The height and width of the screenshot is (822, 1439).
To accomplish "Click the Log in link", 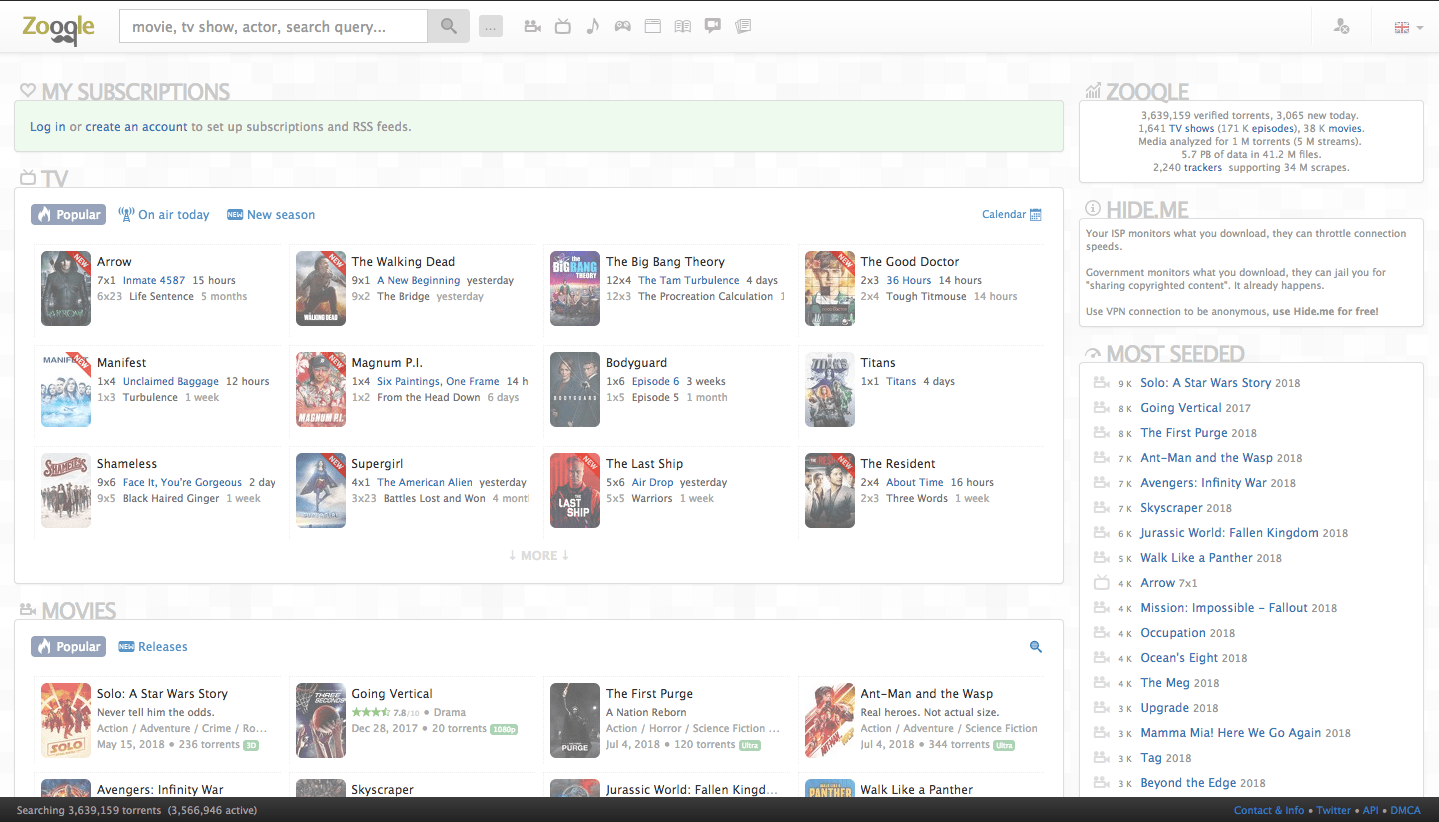I will click(x=47, y=127).
